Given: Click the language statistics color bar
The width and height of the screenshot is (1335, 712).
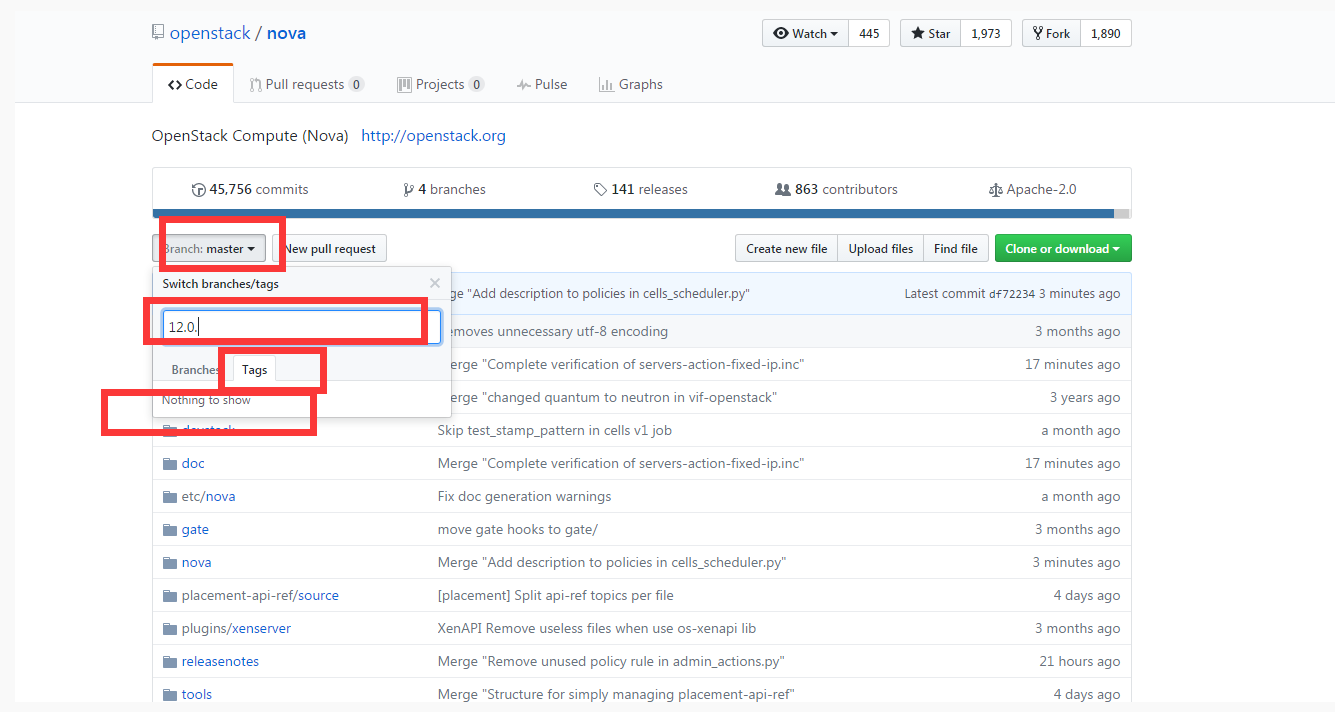Looking at the screenshot, I should click(x=641, y=213).
